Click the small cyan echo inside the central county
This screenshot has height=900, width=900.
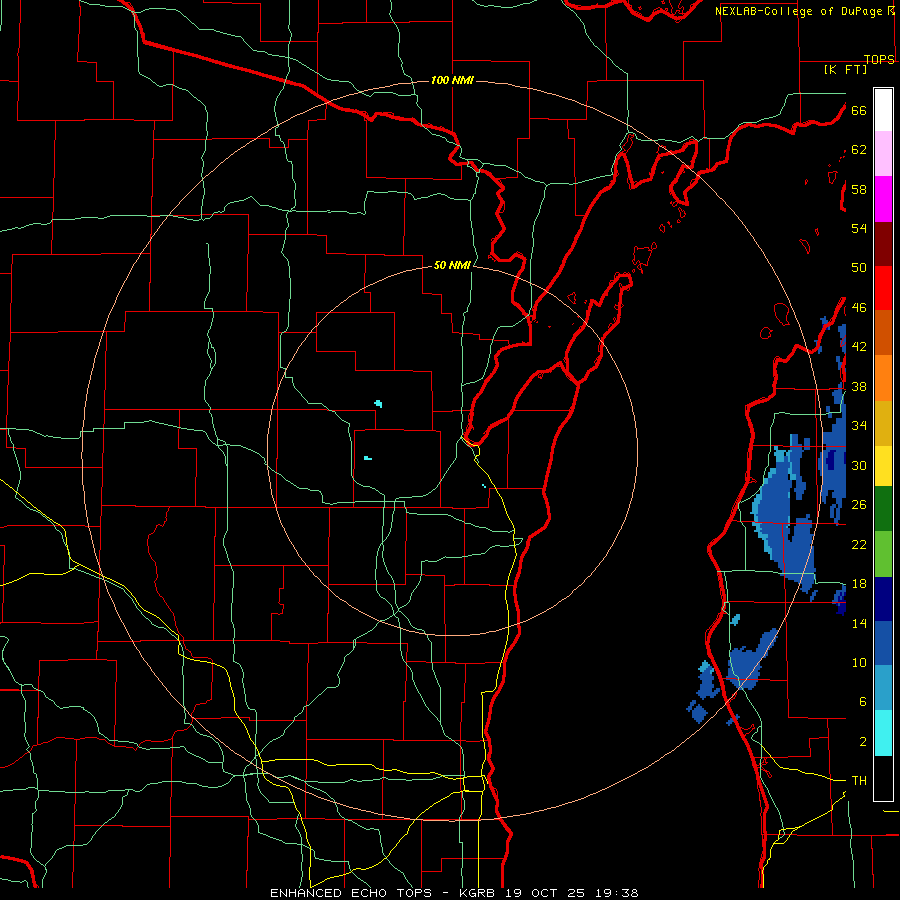tap(367, 458)
